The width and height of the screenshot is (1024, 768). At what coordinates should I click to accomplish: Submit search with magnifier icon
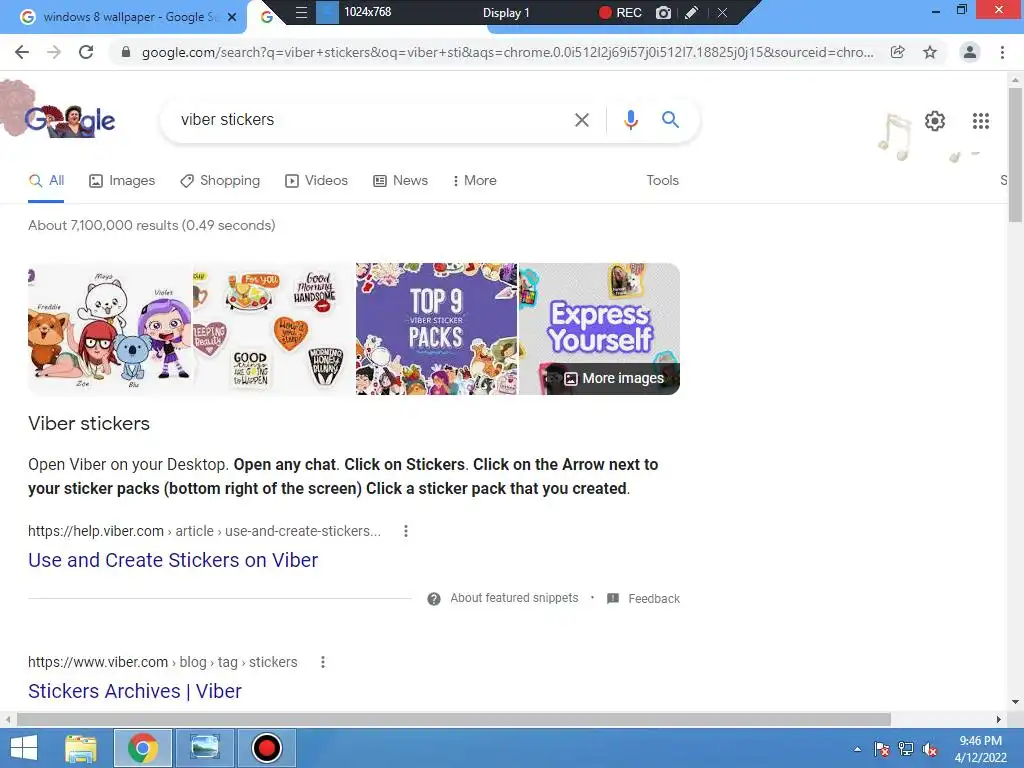pos(670,120)
